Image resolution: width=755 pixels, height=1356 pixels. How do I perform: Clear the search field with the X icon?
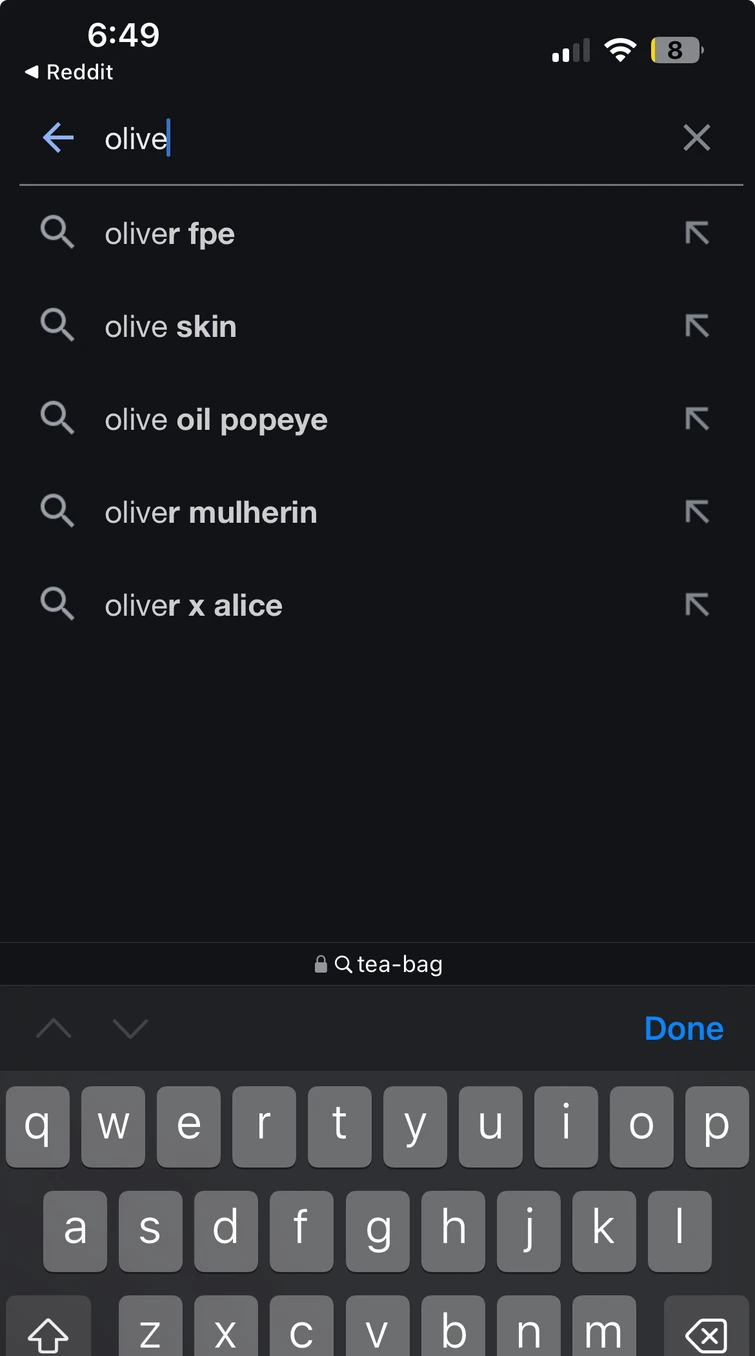click(696, 138)
